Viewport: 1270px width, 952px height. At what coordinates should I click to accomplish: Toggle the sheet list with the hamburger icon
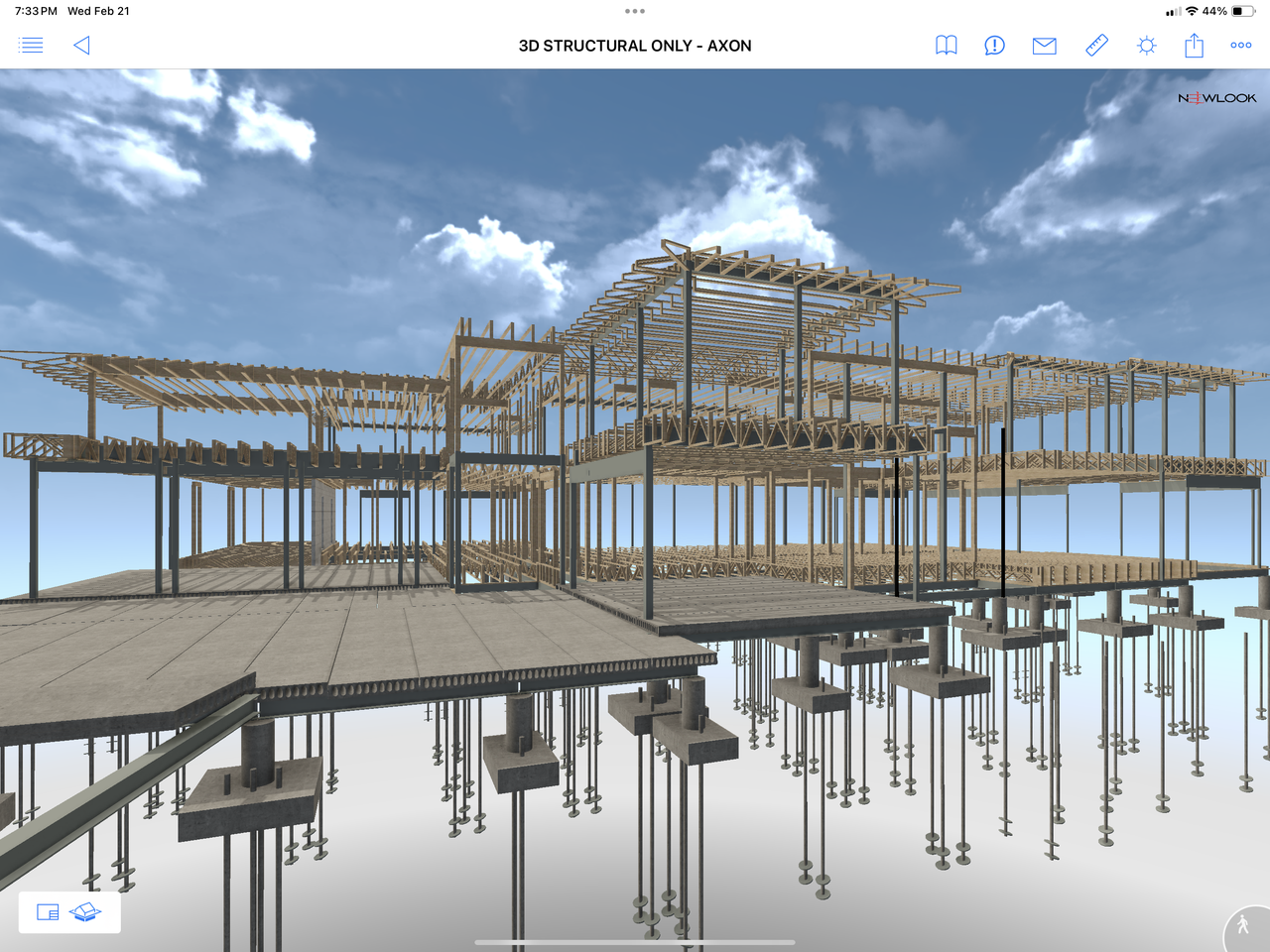pos(31,45)
